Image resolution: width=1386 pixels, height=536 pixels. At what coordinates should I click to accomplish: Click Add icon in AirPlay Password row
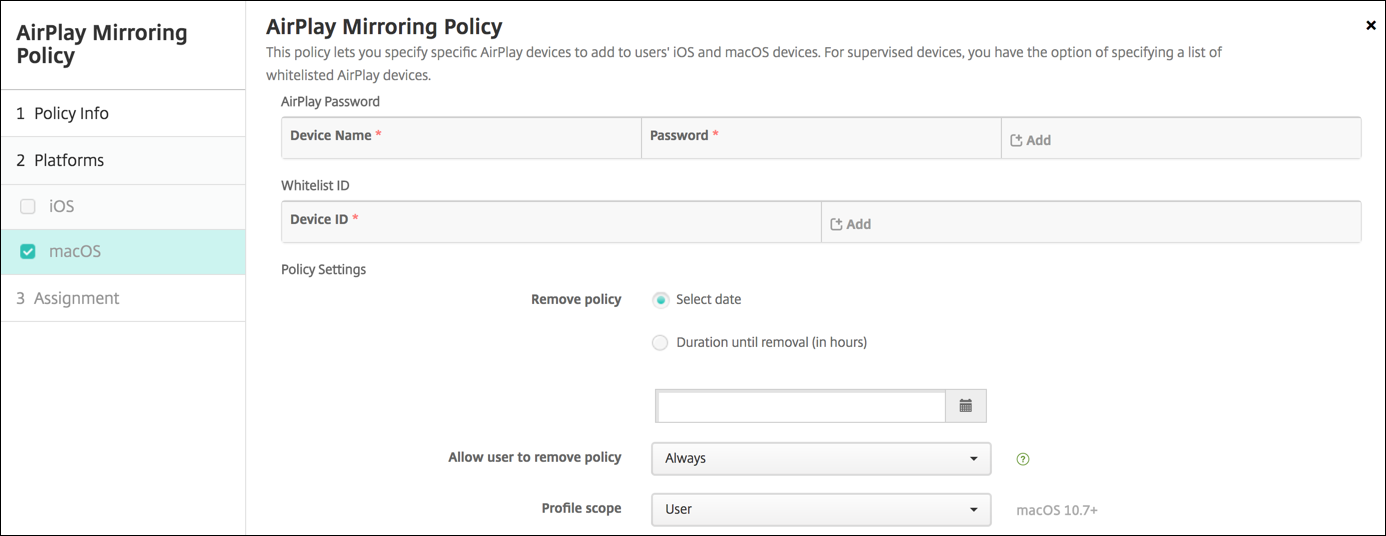click(x=1017, y=141)
